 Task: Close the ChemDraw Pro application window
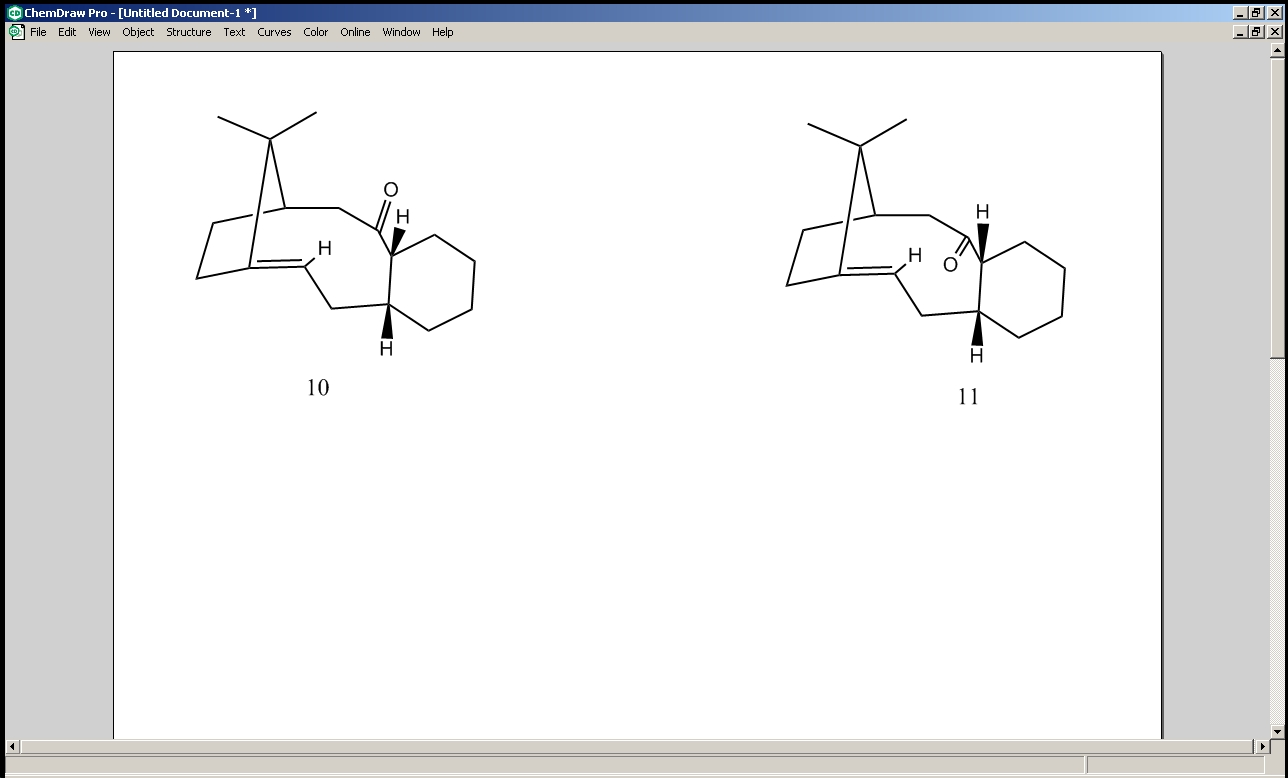click(1274, 13)
